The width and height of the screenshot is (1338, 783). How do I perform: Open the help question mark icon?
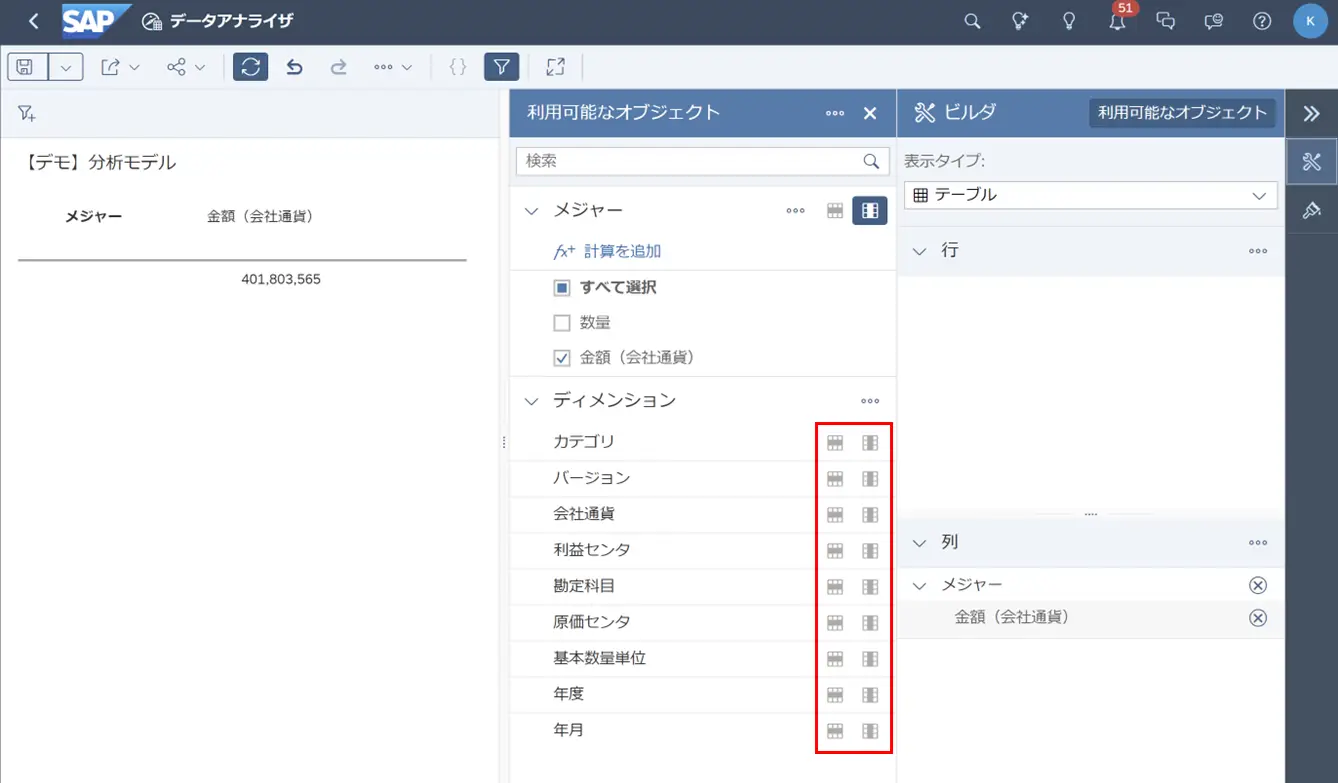click(1262, 21)
